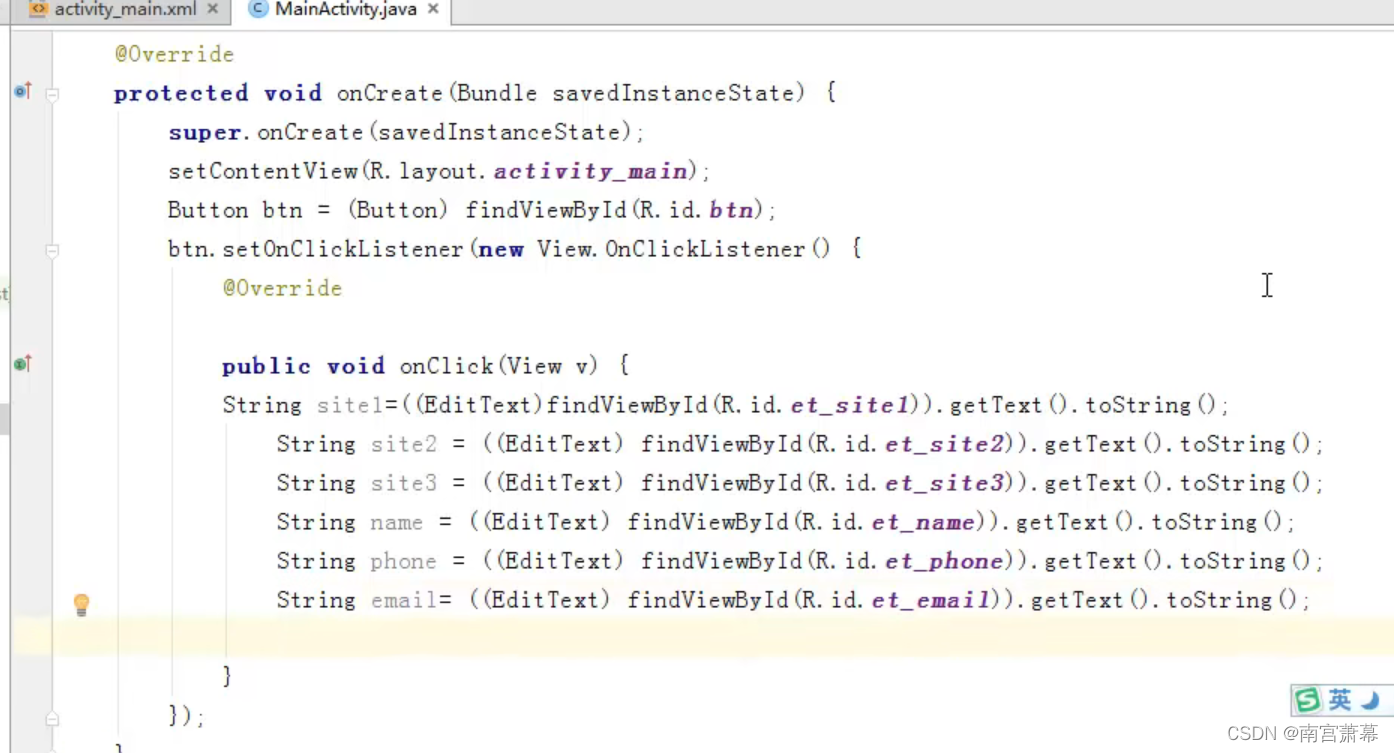Screen dimensions: 1394x753
Task: Click toString() at end of email line
Action: tap(1231, 600)
